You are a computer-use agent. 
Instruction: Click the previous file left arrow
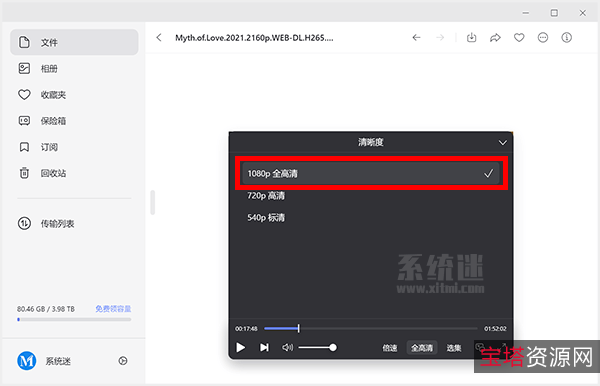(416, 37)
